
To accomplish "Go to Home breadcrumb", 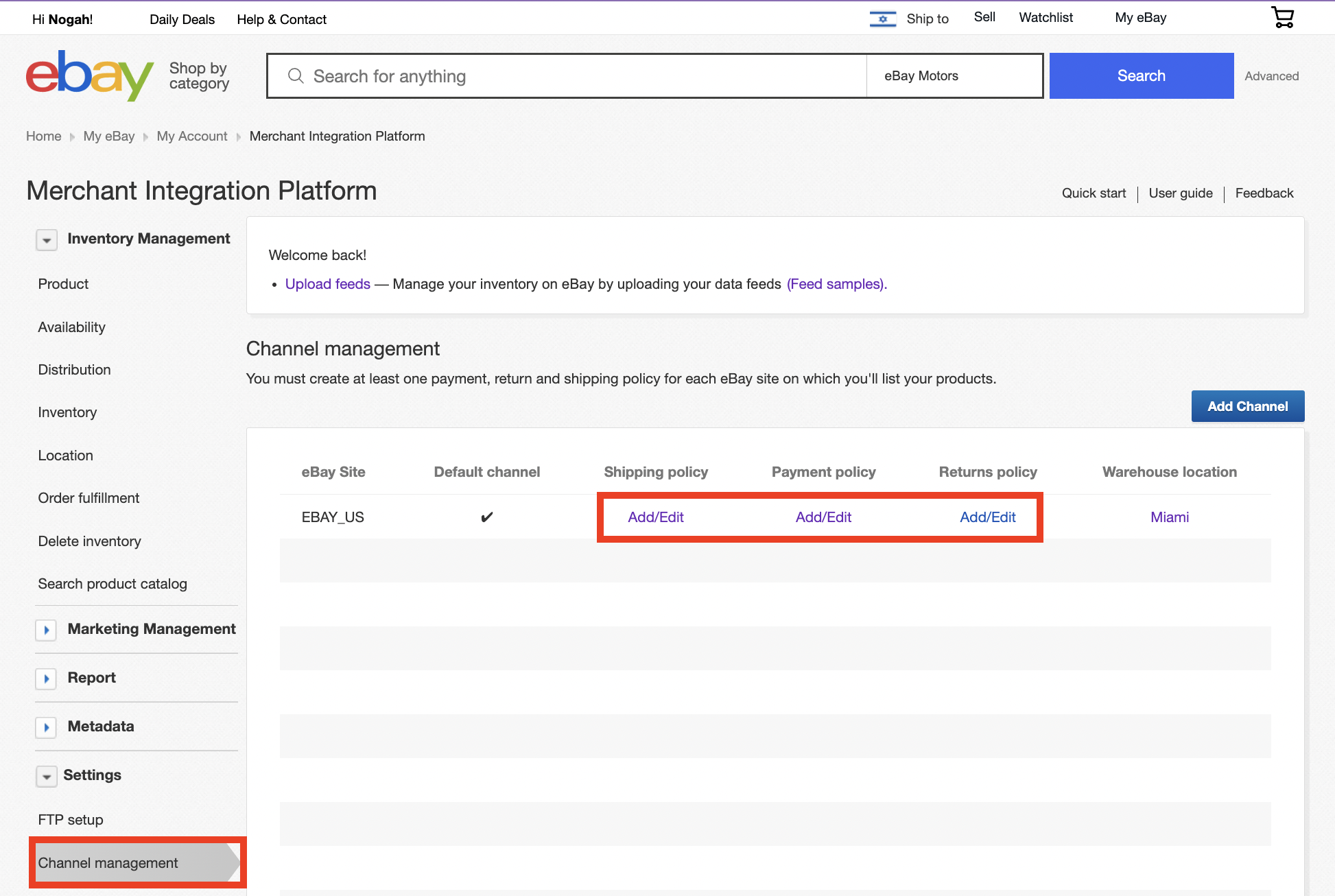I will coord(43,137).
